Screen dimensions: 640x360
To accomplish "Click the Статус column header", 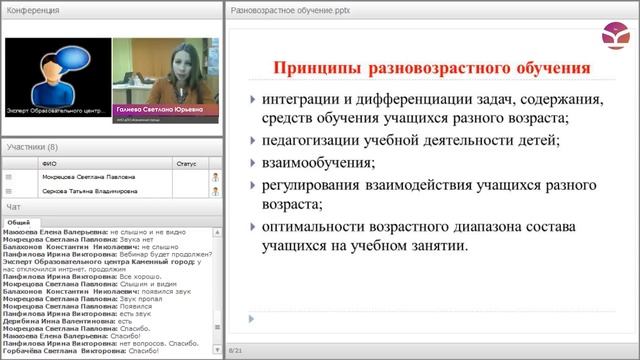I will [x=190, y=164].
